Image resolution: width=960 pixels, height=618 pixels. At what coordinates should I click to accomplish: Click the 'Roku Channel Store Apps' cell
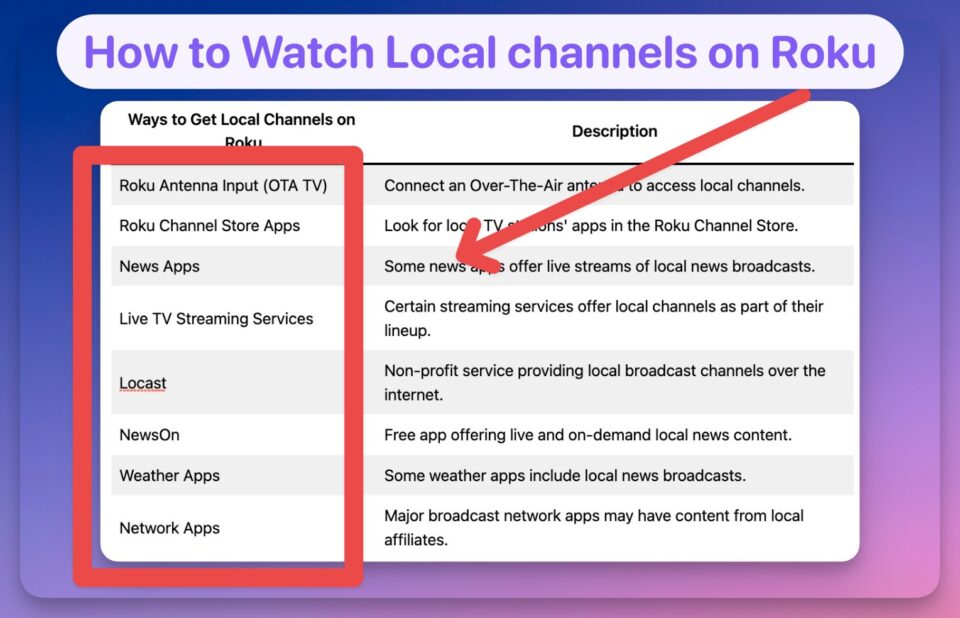[x=209, y=226]
